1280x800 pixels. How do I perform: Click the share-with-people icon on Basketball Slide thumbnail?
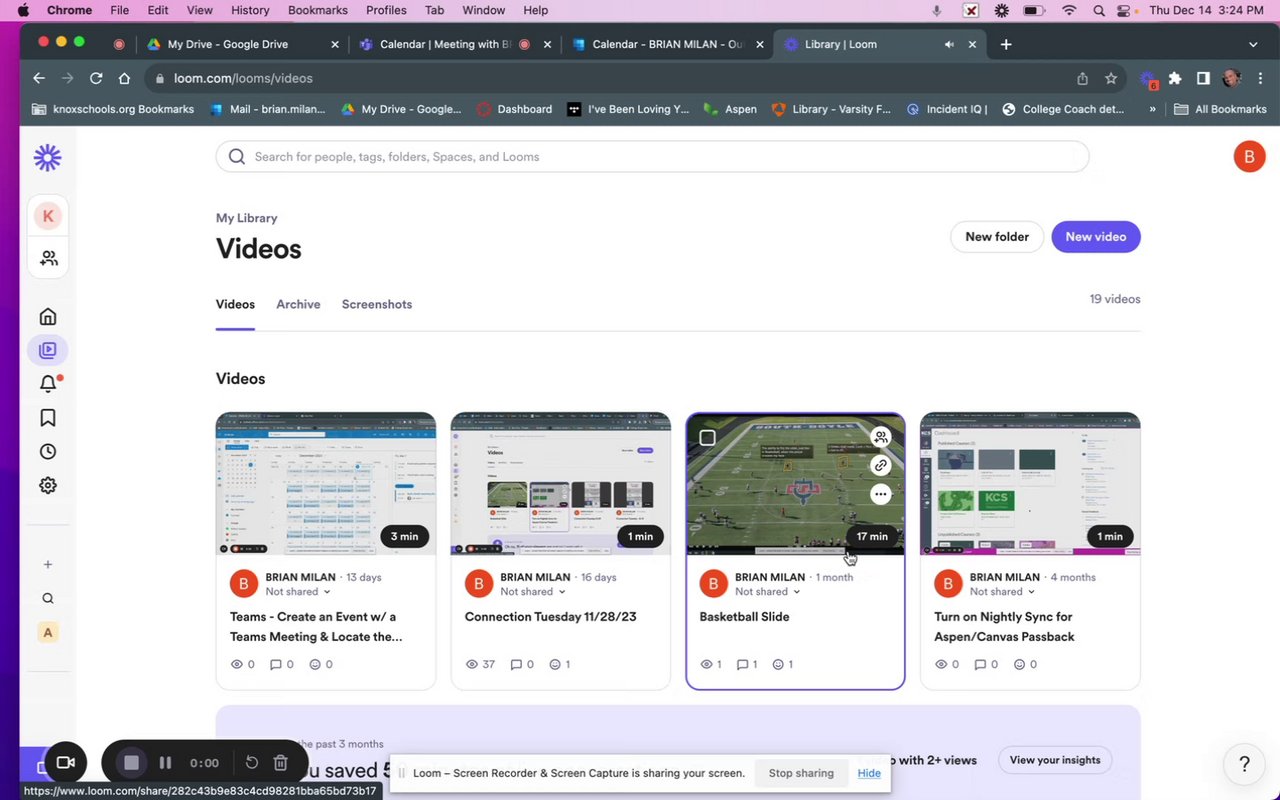point(880,437)
